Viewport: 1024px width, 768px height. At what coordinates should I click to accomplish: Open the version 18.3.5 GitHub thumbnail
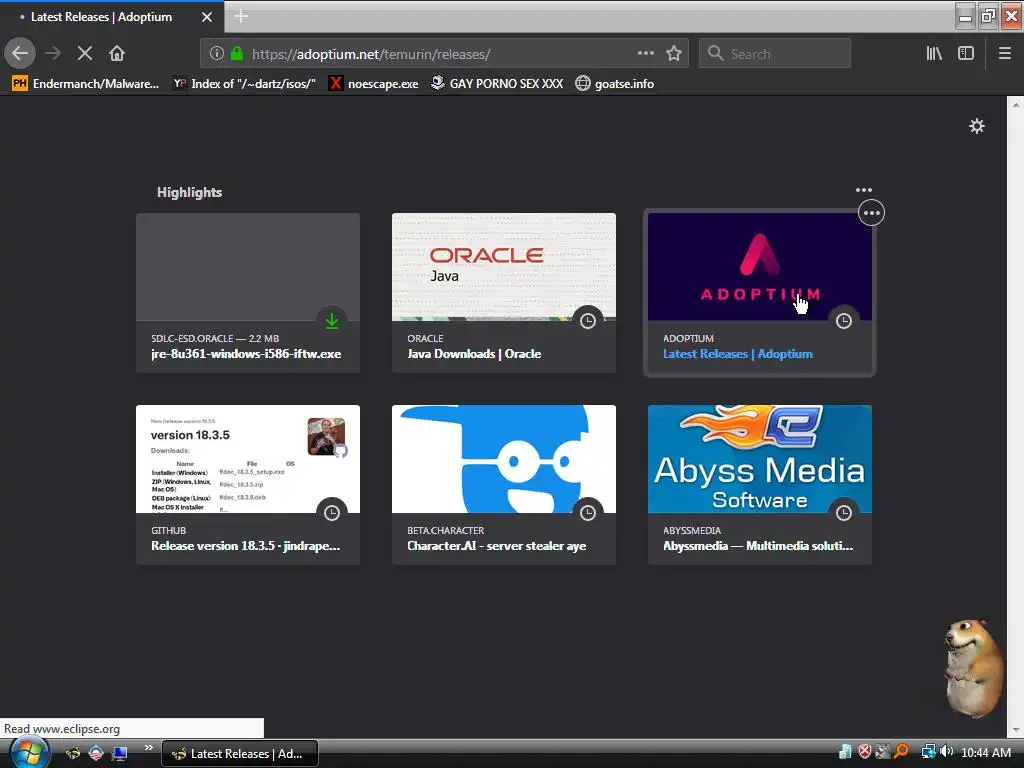(248, 459)
